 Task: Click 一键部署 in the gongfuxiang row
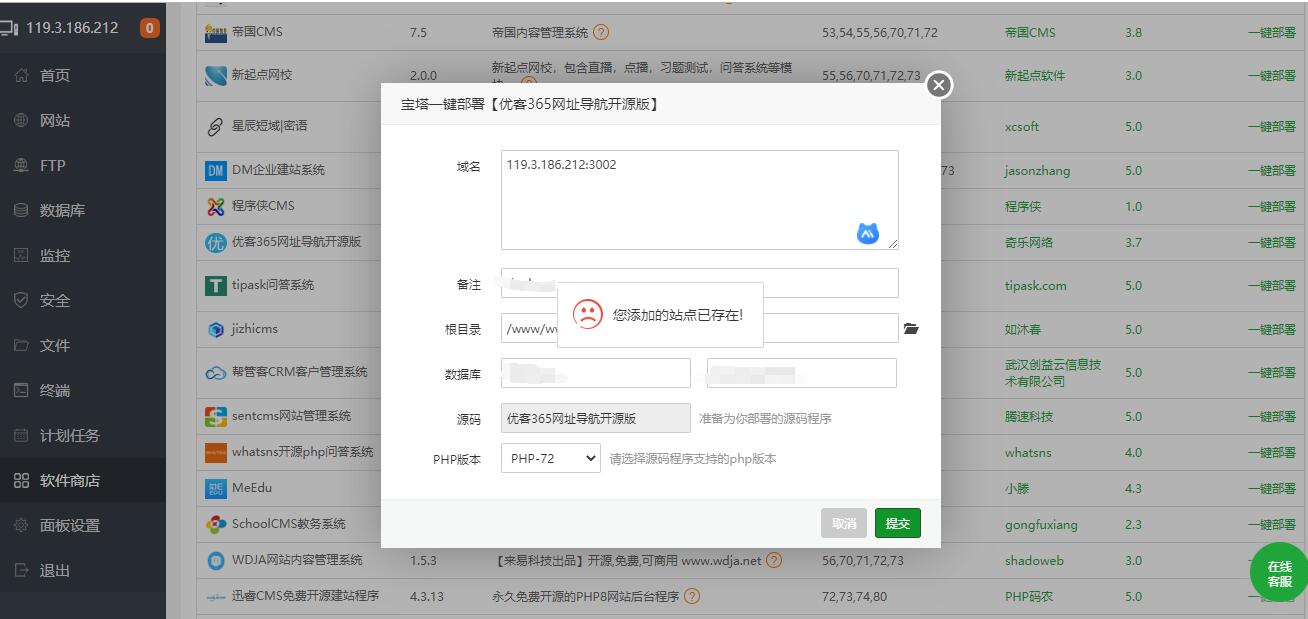pos(1271,524)
